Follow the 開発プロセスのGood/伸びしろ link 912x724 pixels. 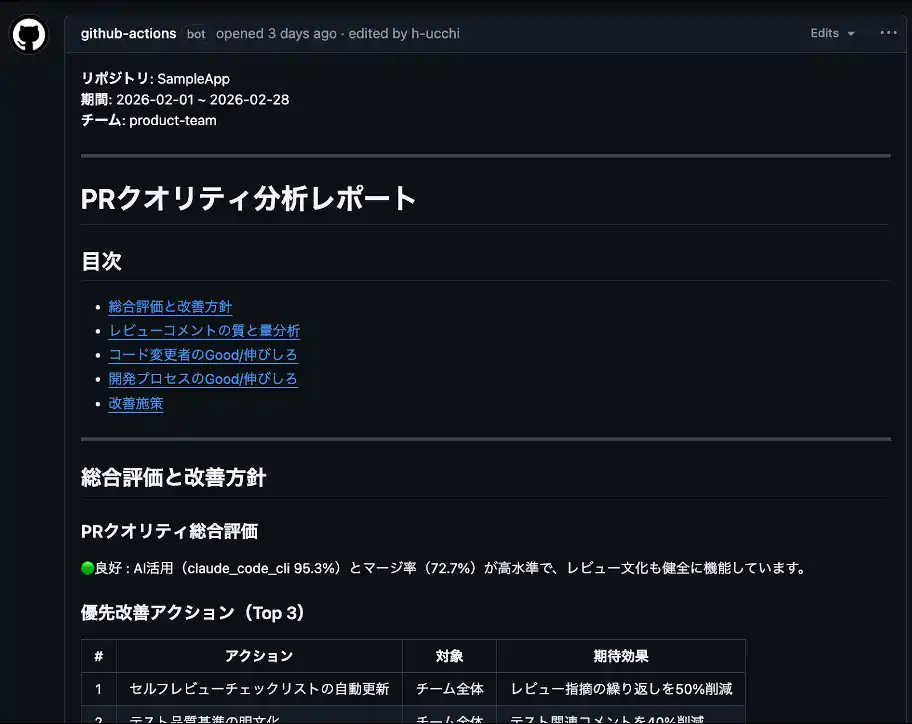coord(203,379)
